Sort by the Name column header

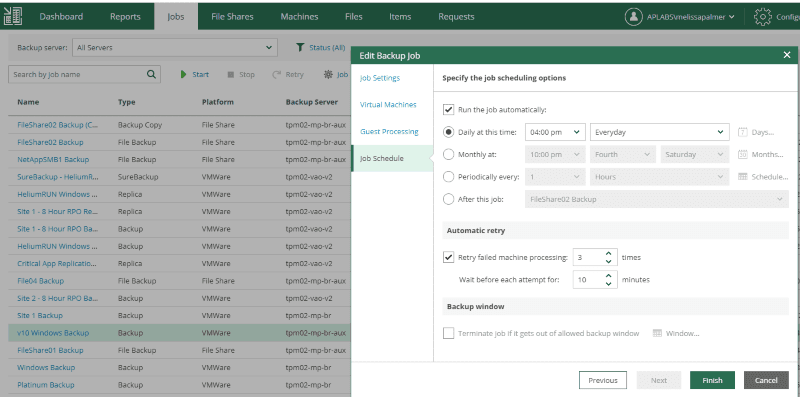tap(28, 102)
